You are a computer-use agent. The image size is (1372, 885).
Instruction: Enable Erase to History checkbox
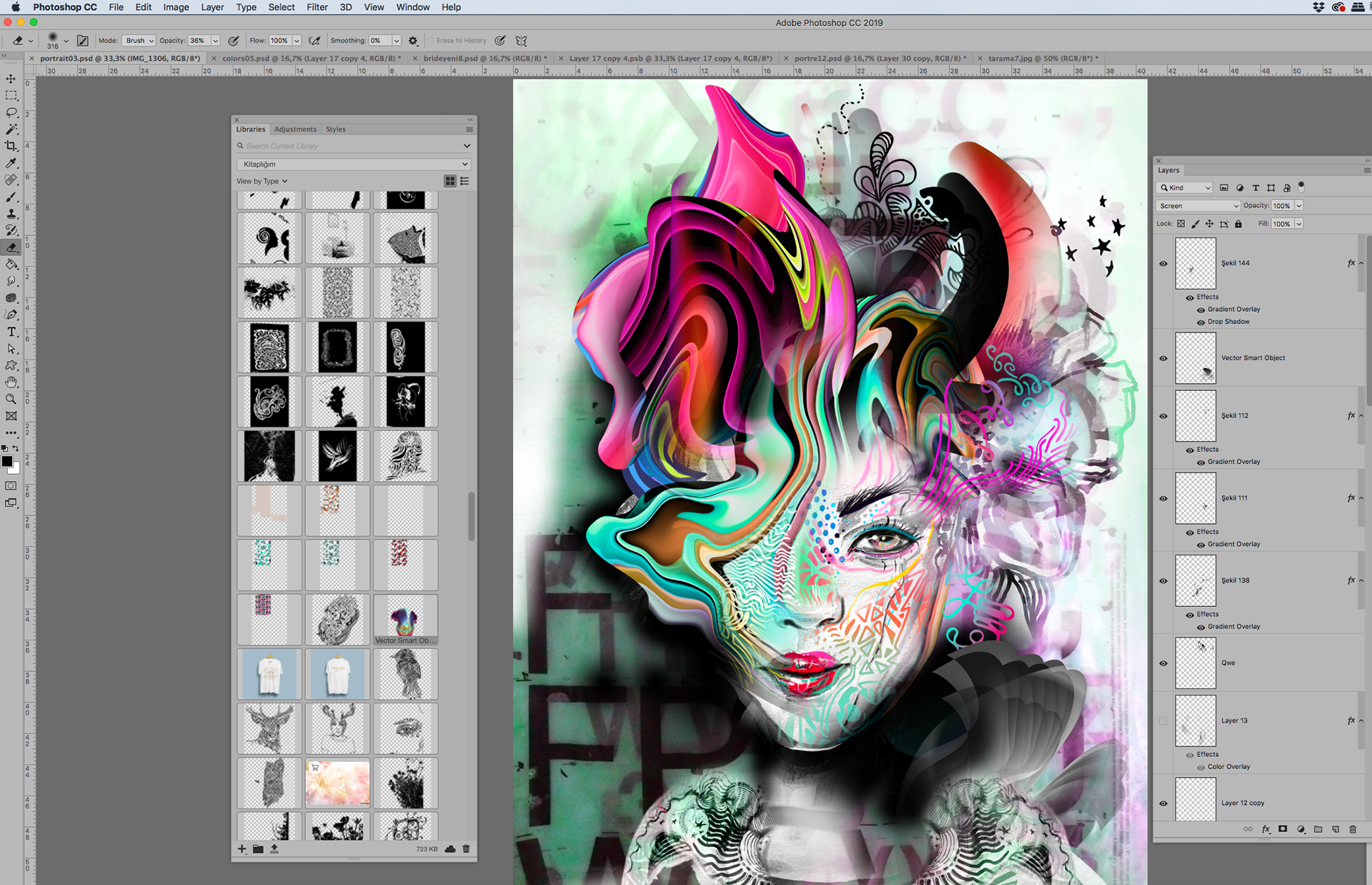tap(431, 41)
